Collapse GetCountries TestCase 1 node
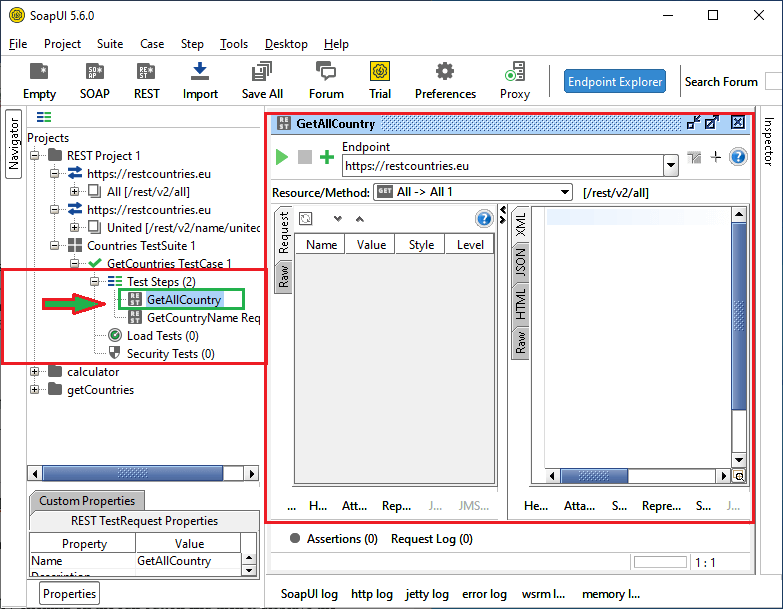This screenshot has height=609, width=783. coord(74,263)
